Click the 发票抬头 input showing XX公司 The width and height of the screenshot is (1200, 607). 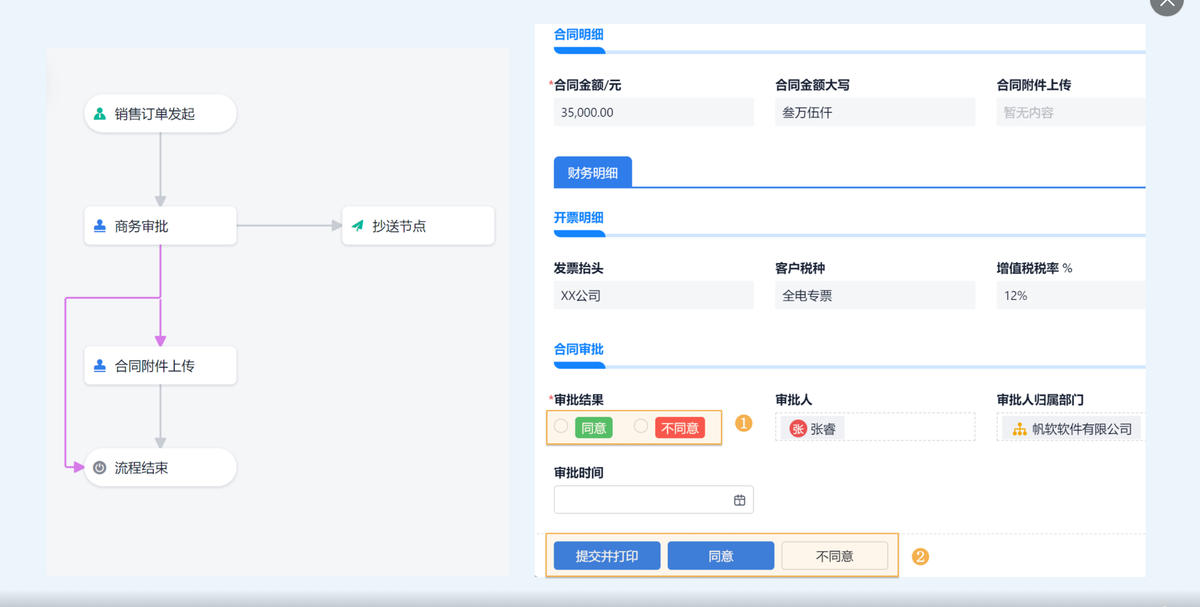tap(653, 295)
